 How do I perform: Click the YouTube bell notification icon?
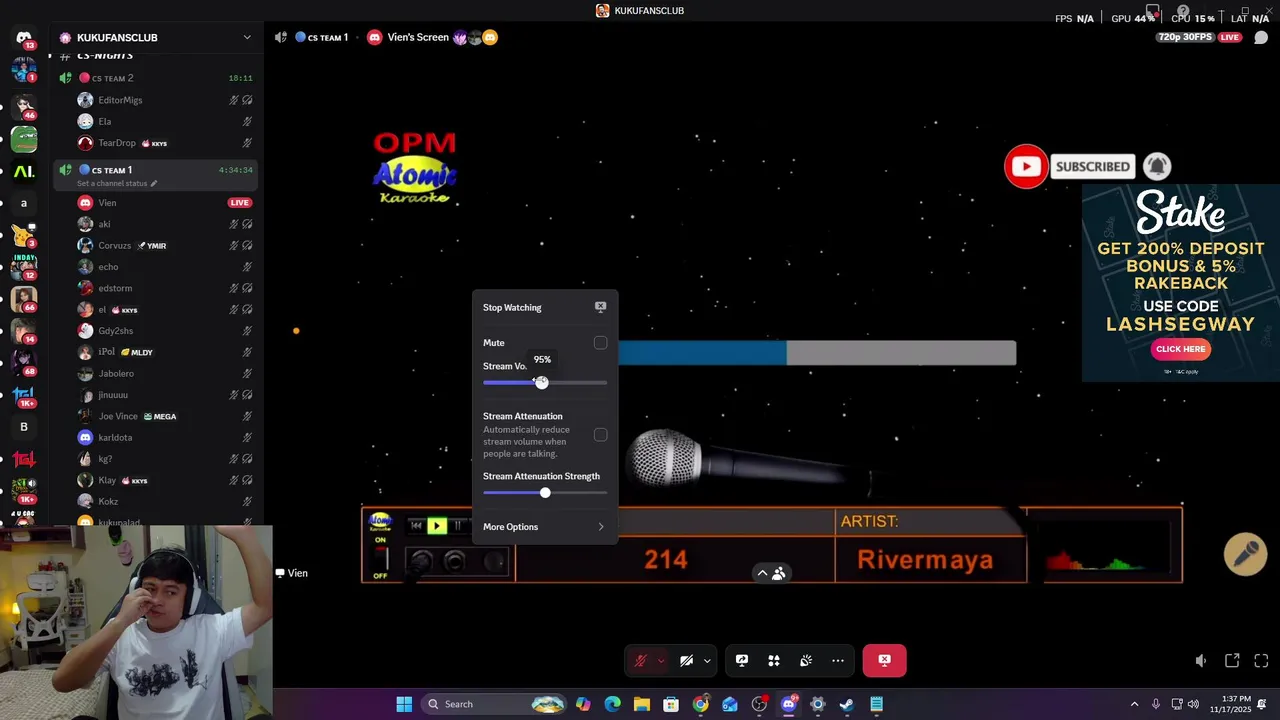[x=1157, y=166]
